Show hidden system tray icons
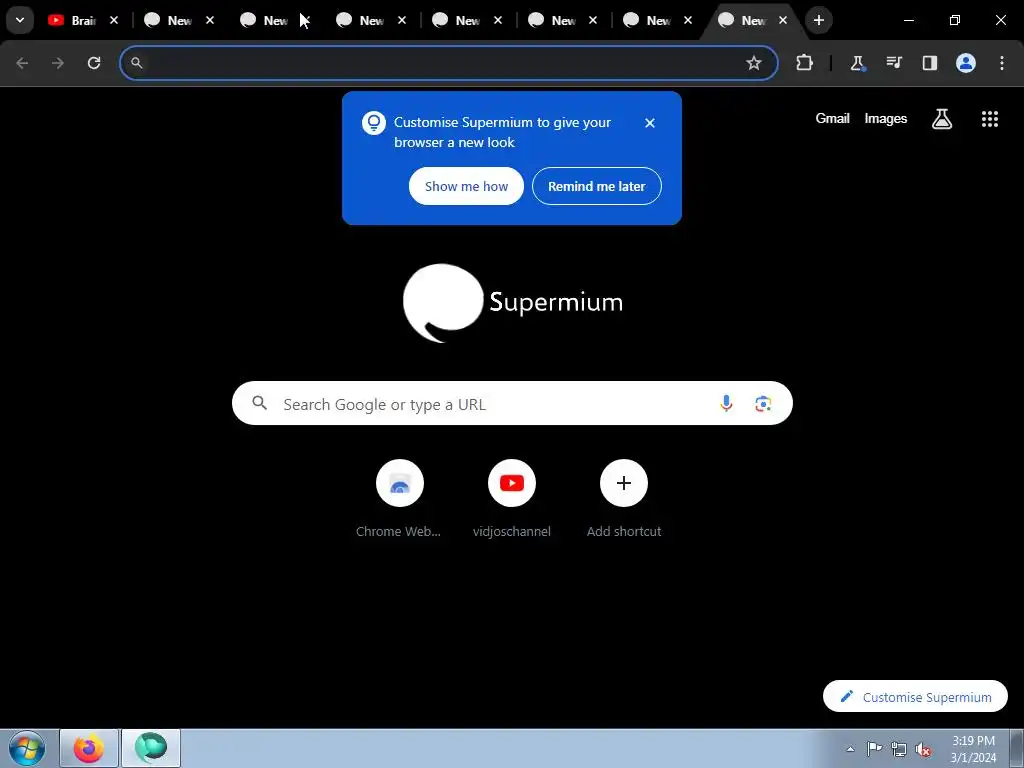 pyautogui.click(x=850, y=749)
